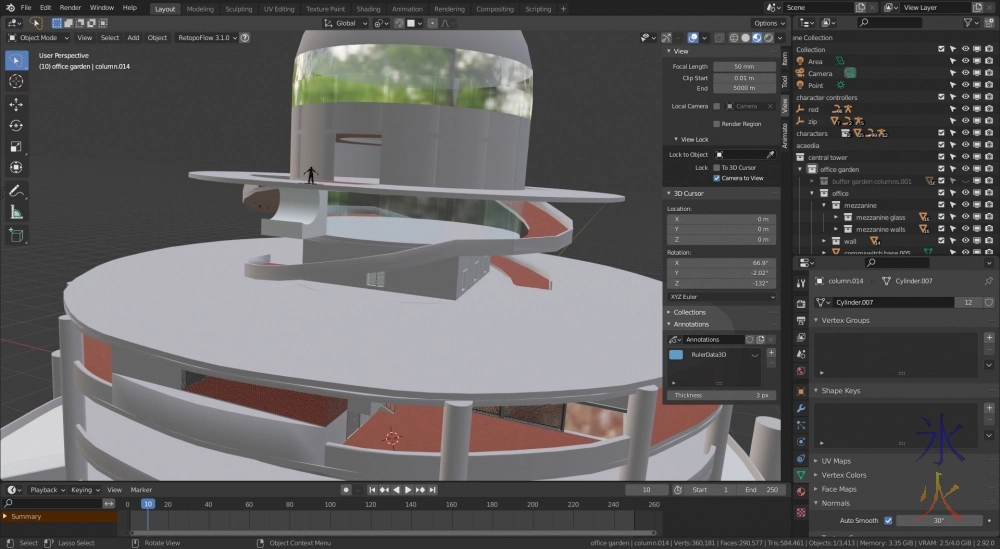Open the Modifier wrench properties tab
Viewport: 1000px width, 549px height.
click(x=801, y=408)
